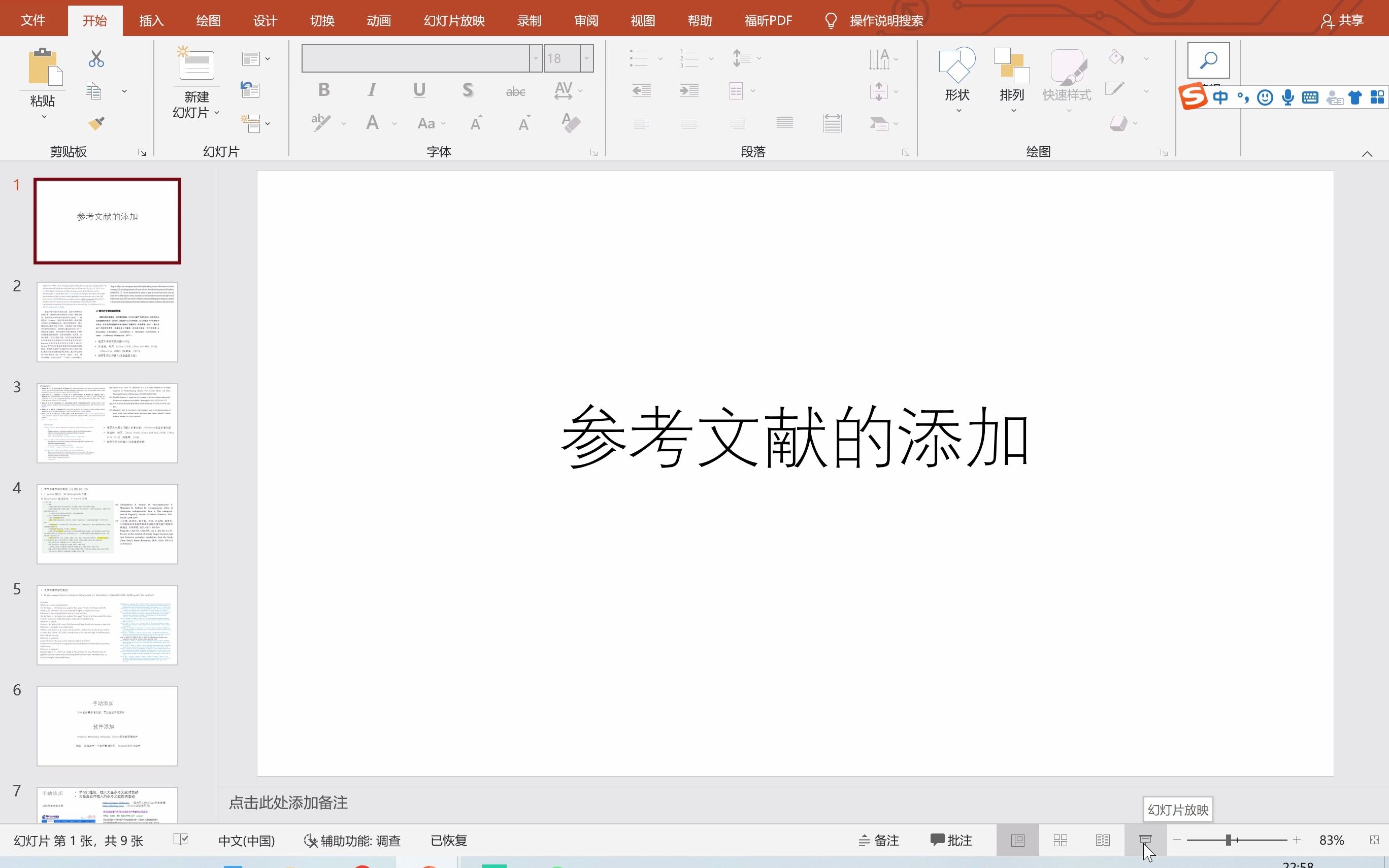Switch to the 福昕PDF tab

[x=768, y=21]
